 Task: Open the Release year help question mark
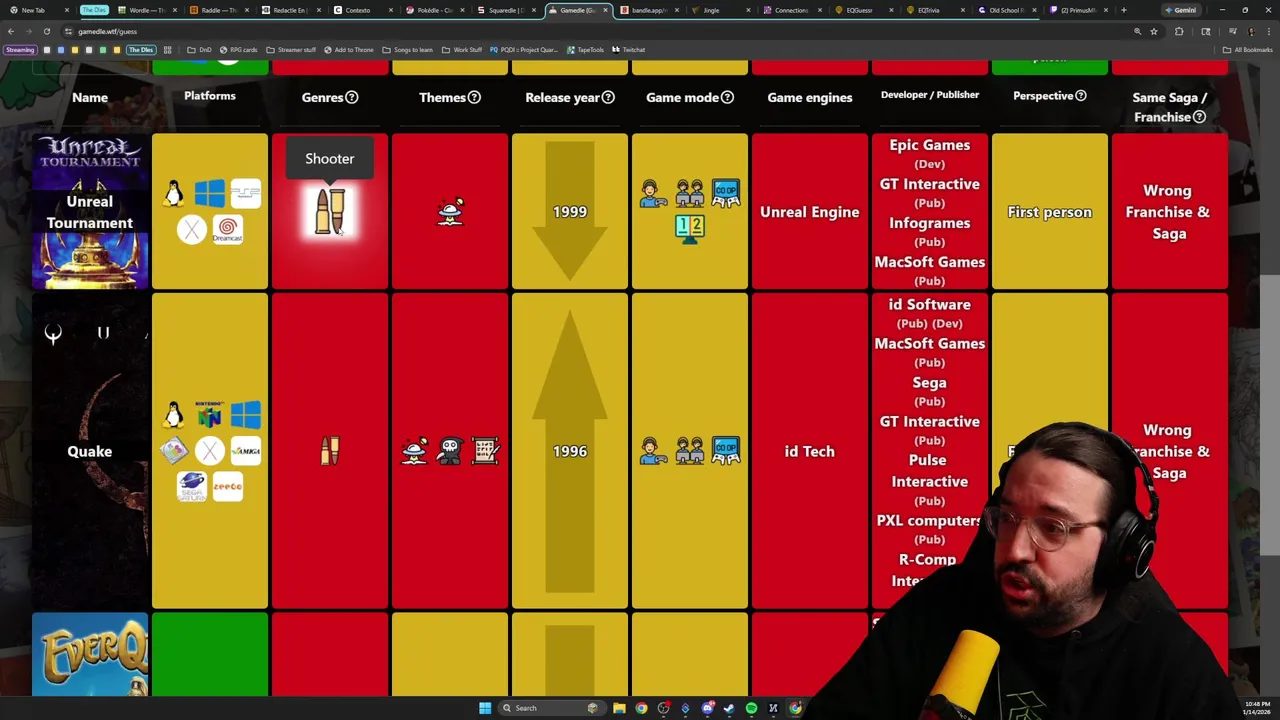pos(608,97)
